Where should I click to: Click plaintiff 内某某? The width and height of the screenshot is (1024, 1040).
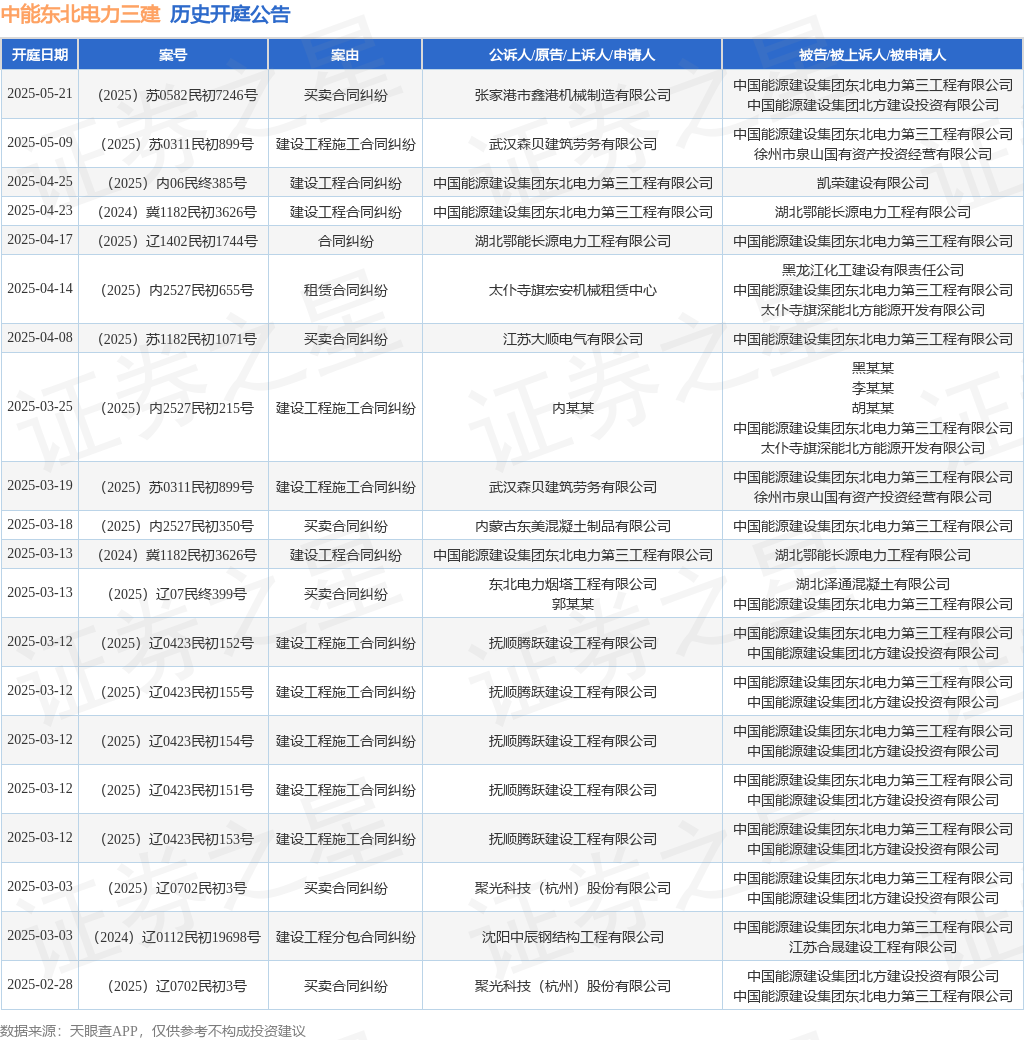[572, 408]
